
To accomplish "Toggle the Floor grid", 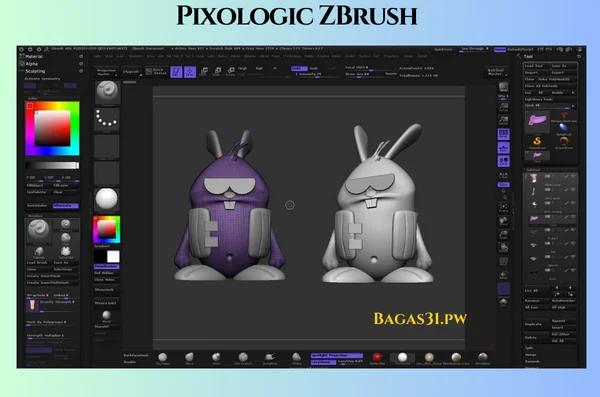I will (504, 148).
